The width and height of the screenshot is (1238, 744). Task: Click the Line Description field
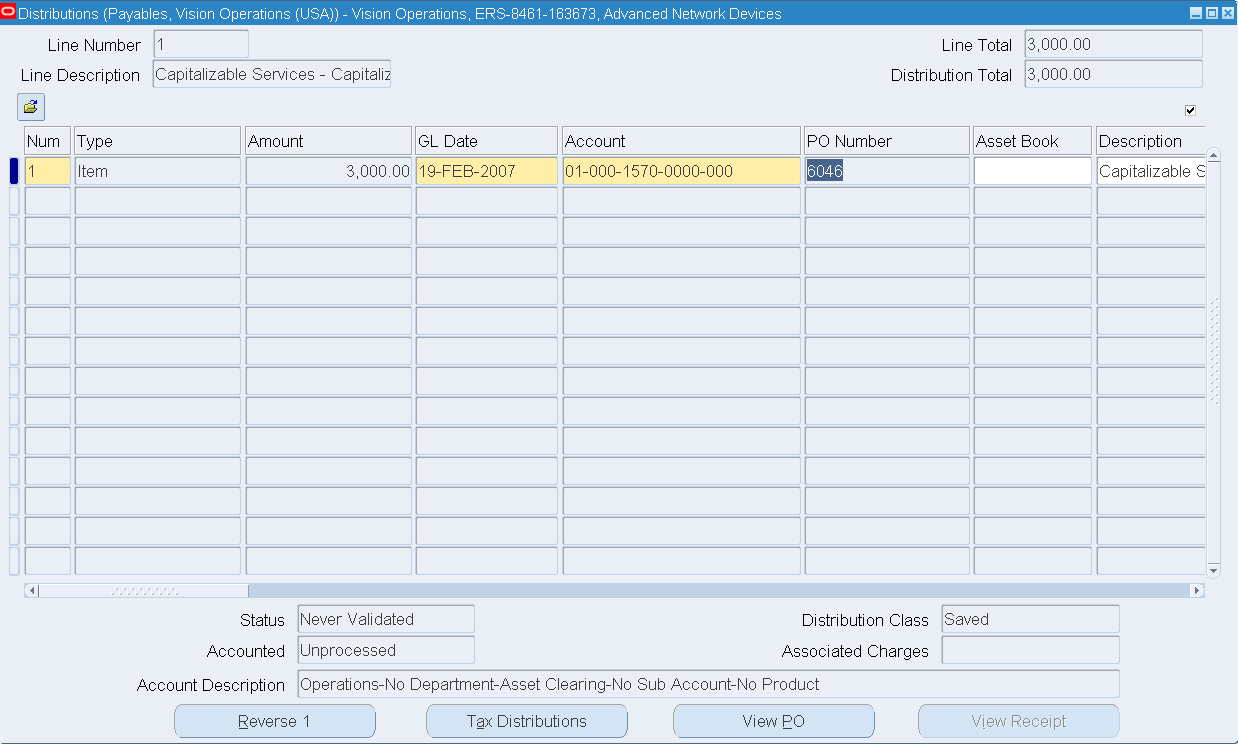tap(272, 74)
